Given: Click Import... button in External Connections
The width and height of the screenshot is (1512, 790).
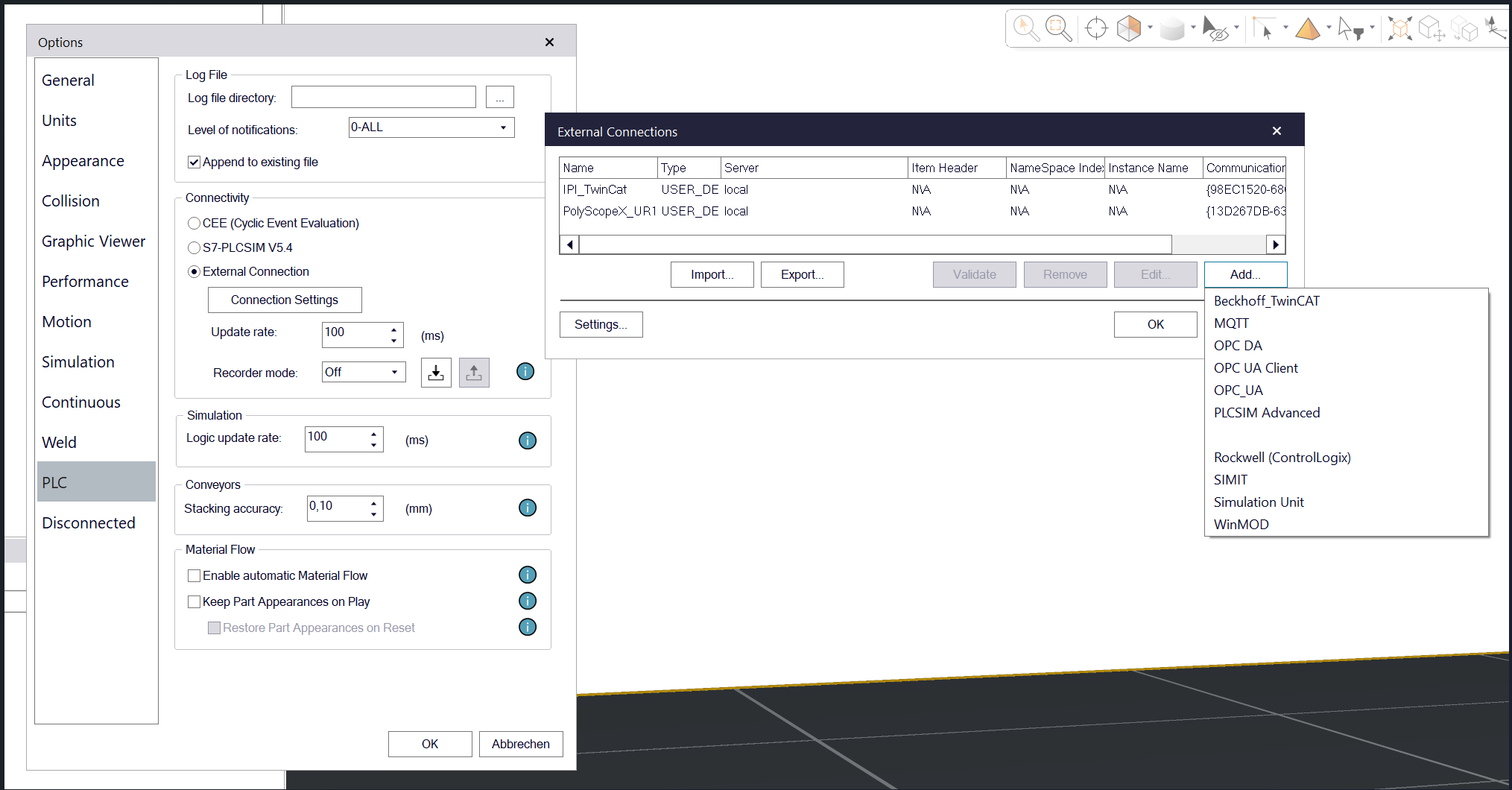Looking at the screenshot, I should tap(712, 274).
